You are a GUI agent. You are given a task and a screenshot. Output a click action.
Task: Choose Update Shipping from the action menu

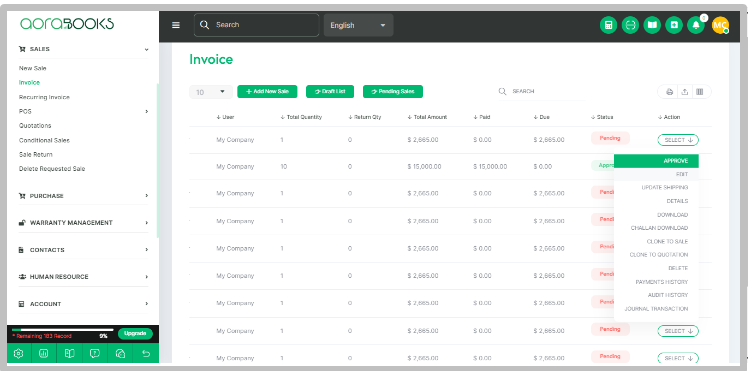(x=656, y=188)
